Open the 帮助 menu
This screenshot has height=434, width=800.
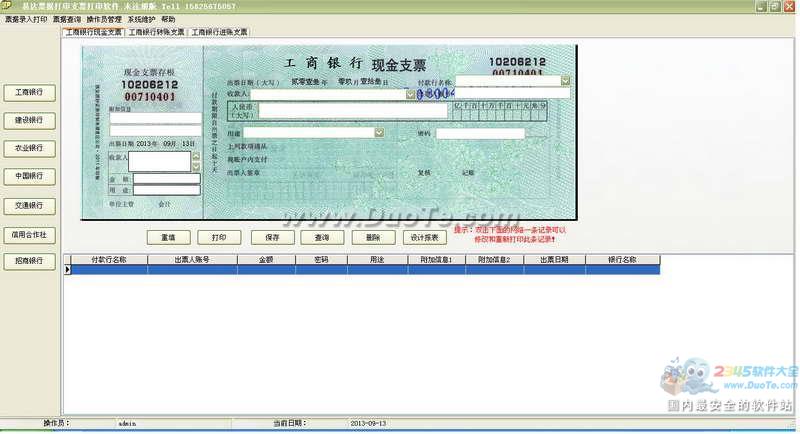(168, 19)
